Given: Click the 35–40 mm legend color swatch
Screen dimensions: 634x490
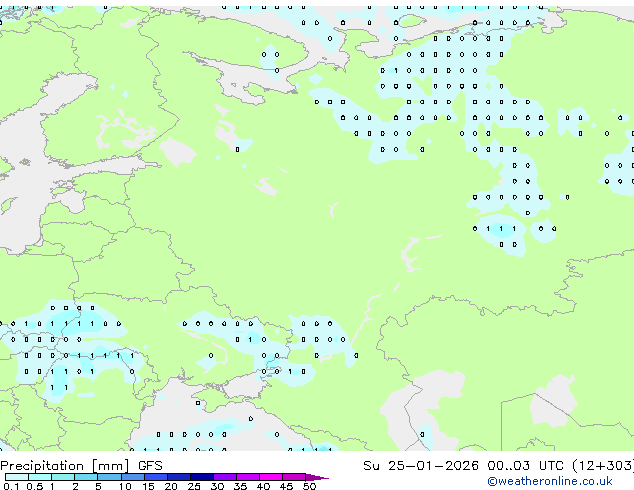Looking at the screenshot, I should tap(248, 477).
